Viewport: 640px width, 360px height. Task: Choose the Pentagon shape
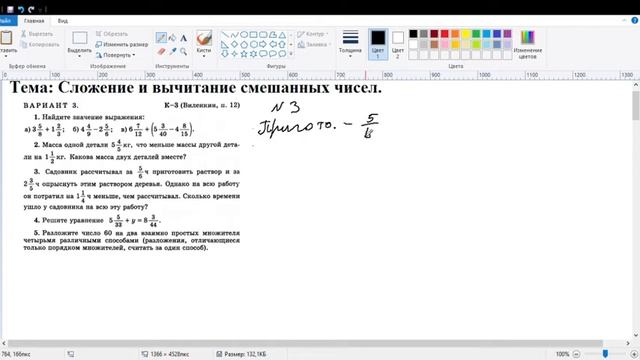[244, 44]
